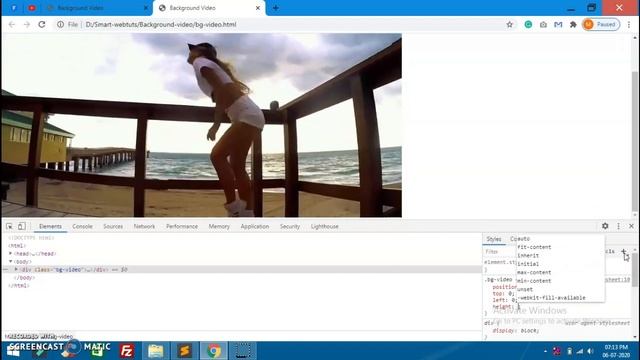The image size is (640, 360).
Task: Toggle the DevTools device toolbar
Action: (x=22, y=226)
